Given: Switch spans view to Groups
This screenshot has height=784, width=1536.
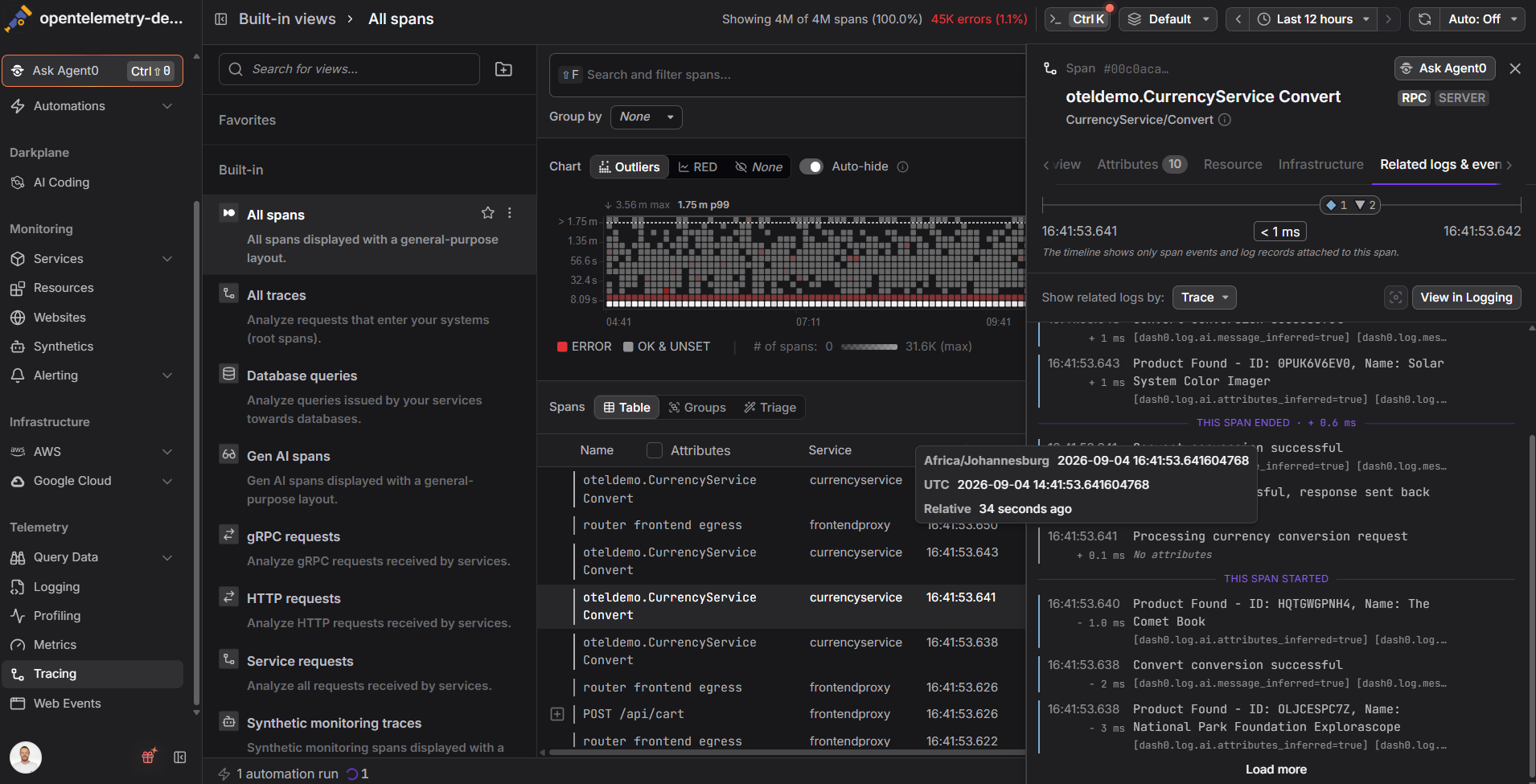Looking at the screenshot, I should click(x=697, y=408).
